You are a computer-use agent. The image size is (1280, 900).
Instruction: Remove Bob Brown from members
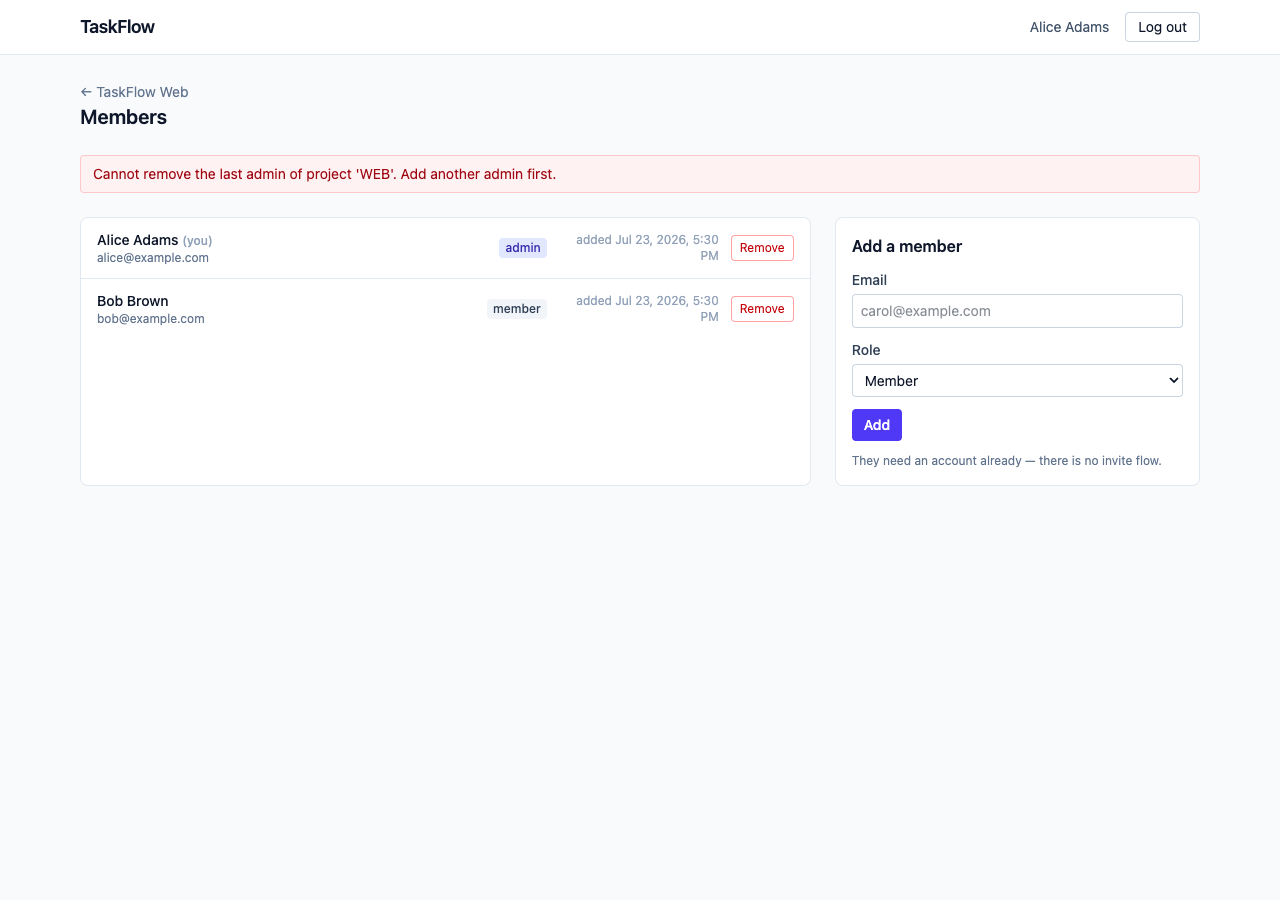762,309
